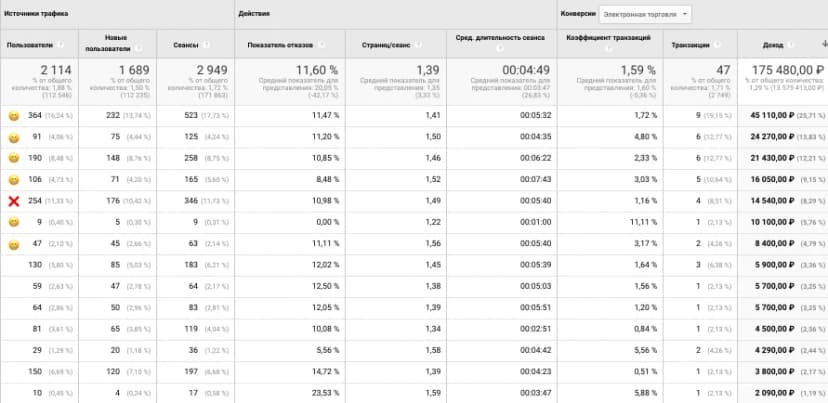Click smiley icon in the 364 users row
The height and width of the screenshot is (403, 828).
click(x=14, y=116)
